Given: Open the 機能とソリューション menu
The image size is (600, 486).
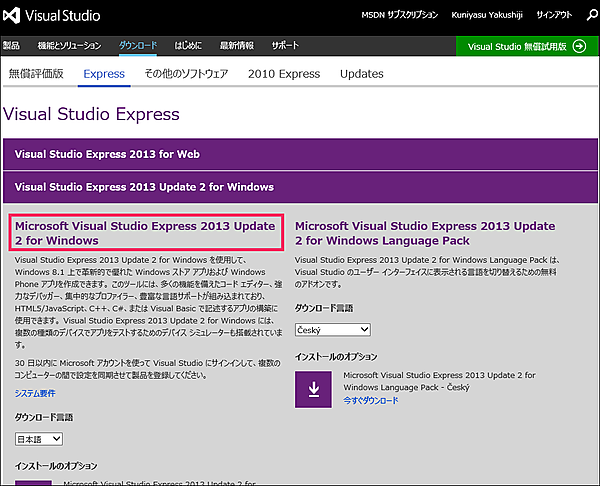Looking at the screenshot, I should tap(70, 46).
